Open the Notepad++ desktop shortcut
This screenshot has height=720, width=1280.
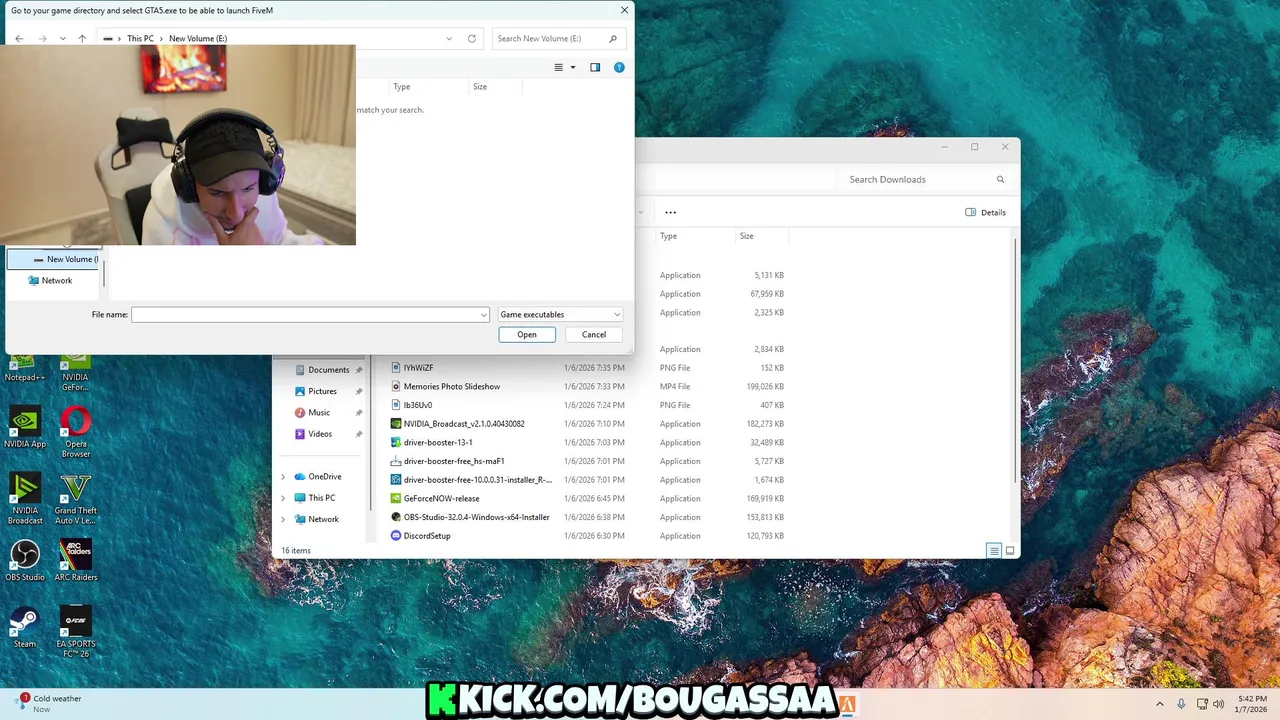point(25,369)
